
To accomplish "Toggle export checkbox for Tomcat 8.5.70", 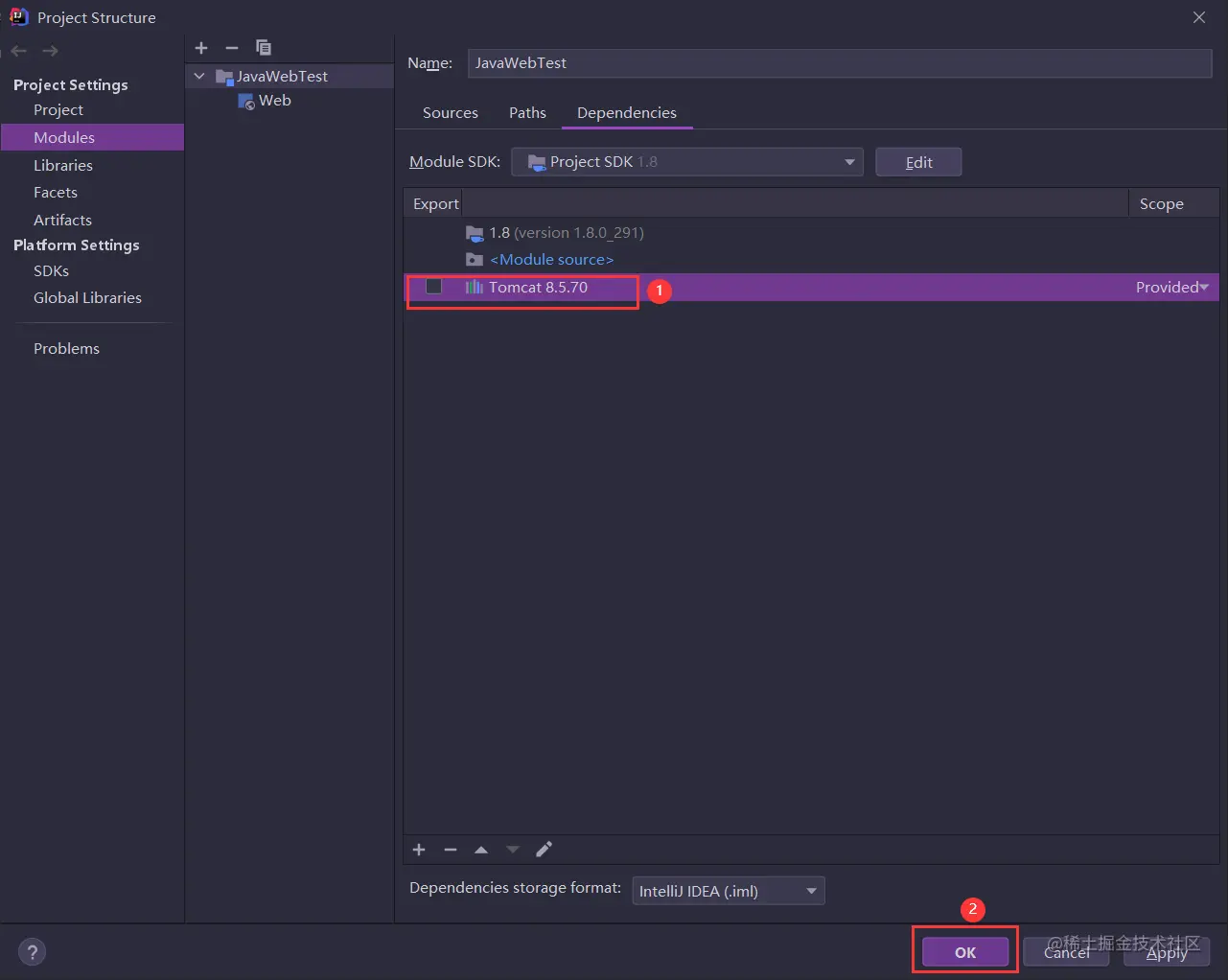I will [x=433, y=286].
